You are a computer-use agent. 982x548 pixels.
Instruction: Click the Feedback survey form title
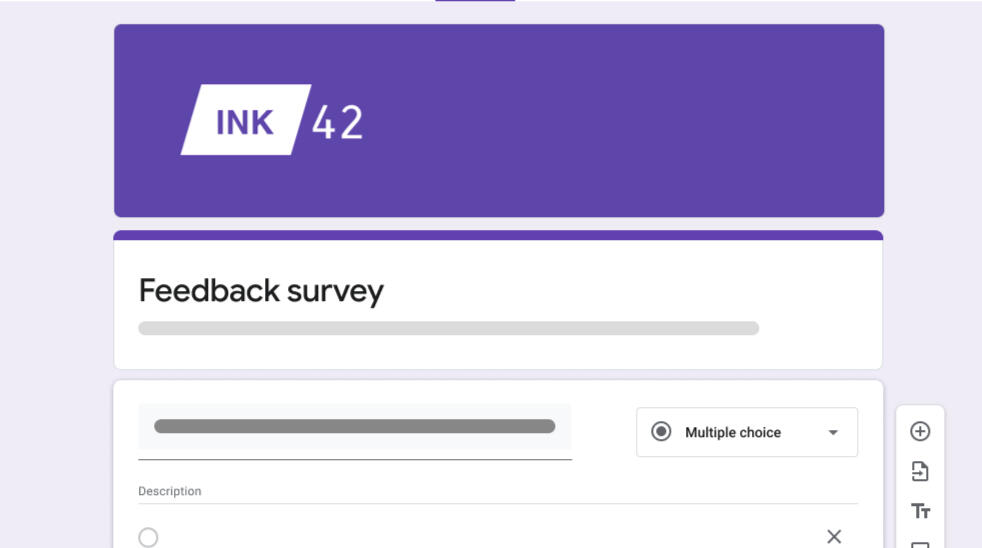pos(261,291)
